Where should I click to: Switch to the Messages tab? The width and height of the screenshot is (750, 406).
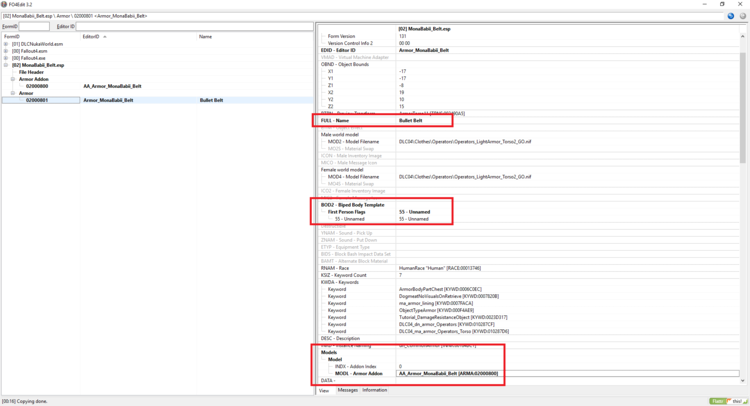(x=348, y=390)
